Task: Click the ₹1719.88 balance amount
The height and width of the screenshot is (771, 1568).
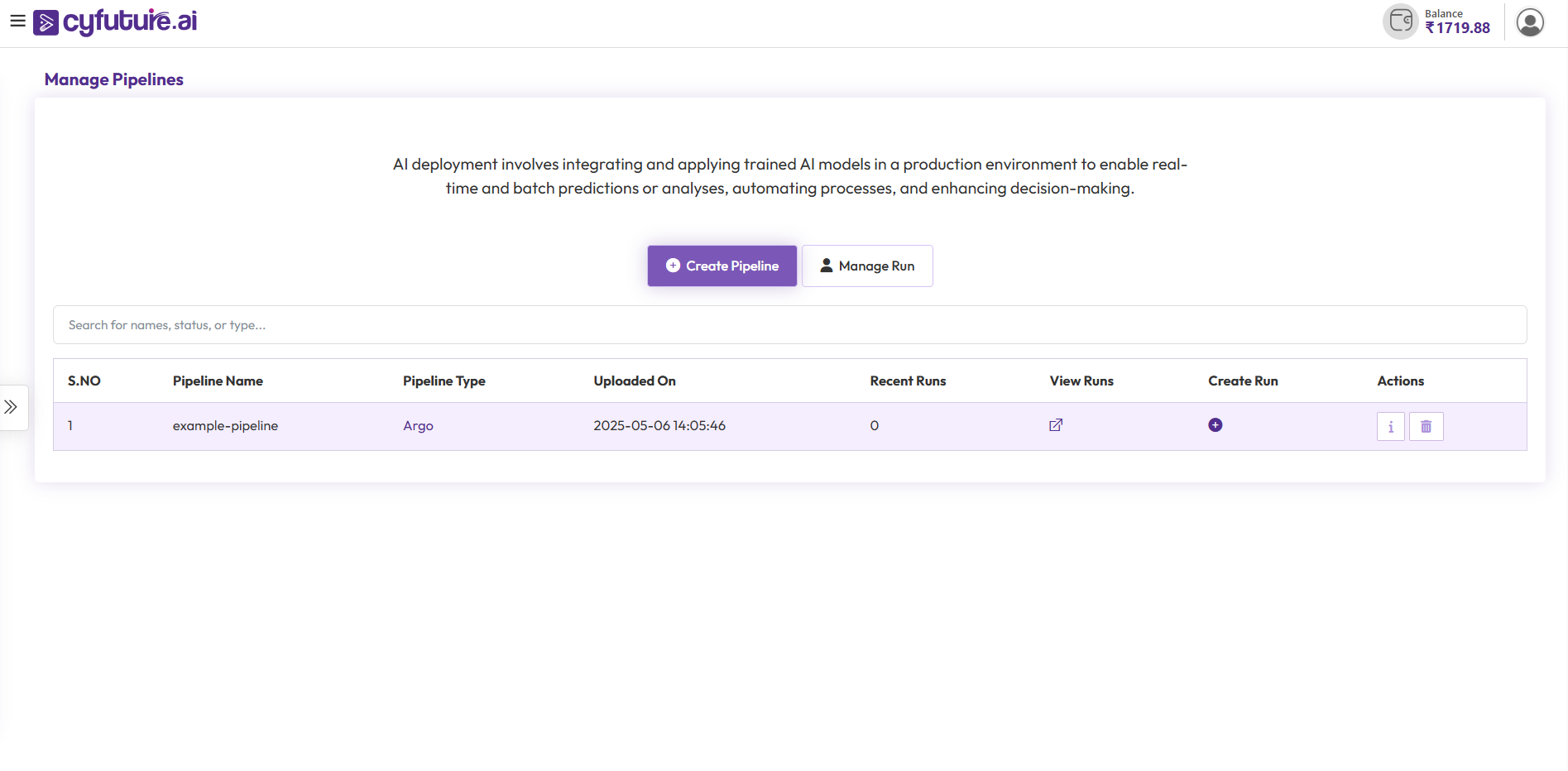Action: [1457, 28]
